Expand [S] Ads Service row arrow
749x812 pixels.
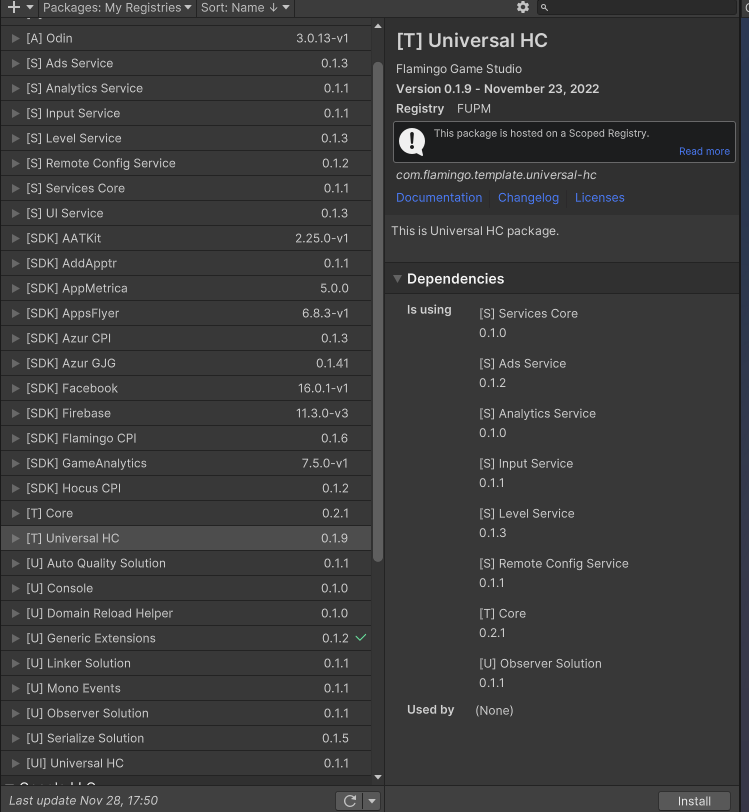pyautogui.click(x=16, y=63)
